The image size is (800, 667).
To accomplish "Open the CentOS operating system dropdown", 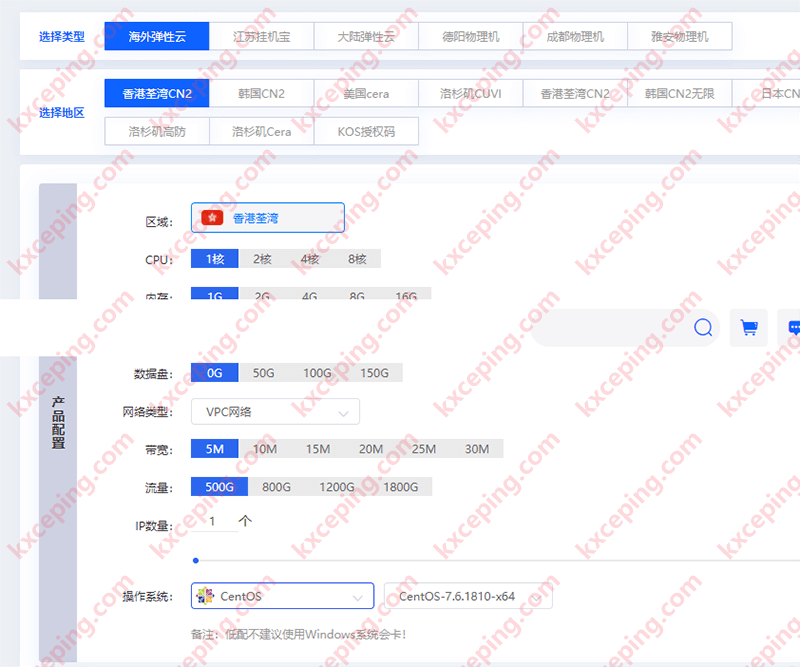I will coord(282,597).
